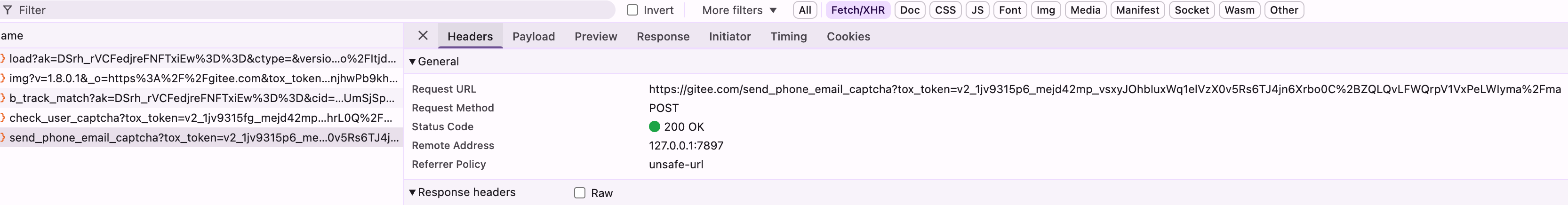The width and height of the screenshot is (1568, 205).
Task: Filter requests by Img type
Action: 1045,10
